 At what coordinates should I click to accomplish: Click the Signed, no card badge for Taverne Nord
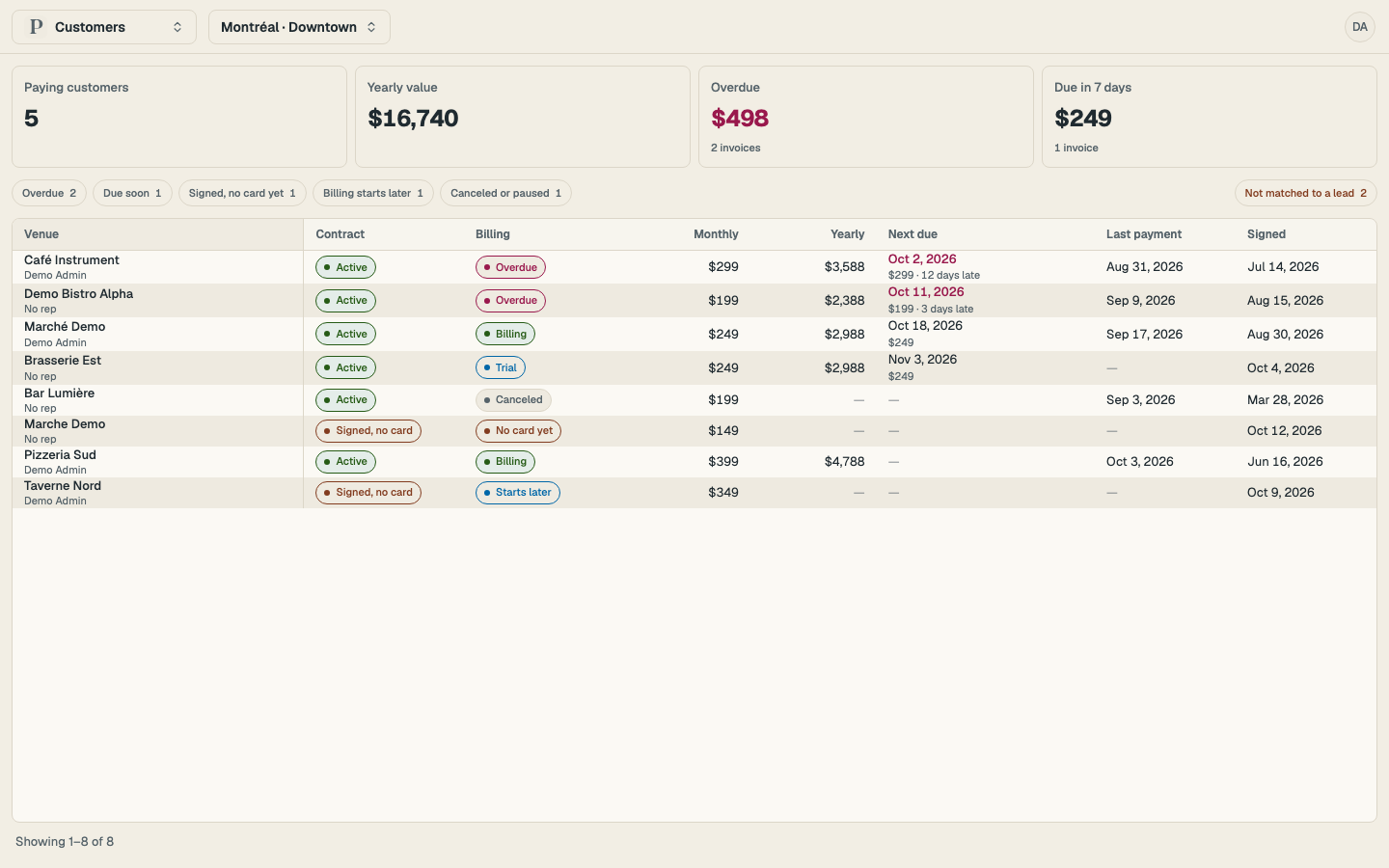(x=368, y=493)
